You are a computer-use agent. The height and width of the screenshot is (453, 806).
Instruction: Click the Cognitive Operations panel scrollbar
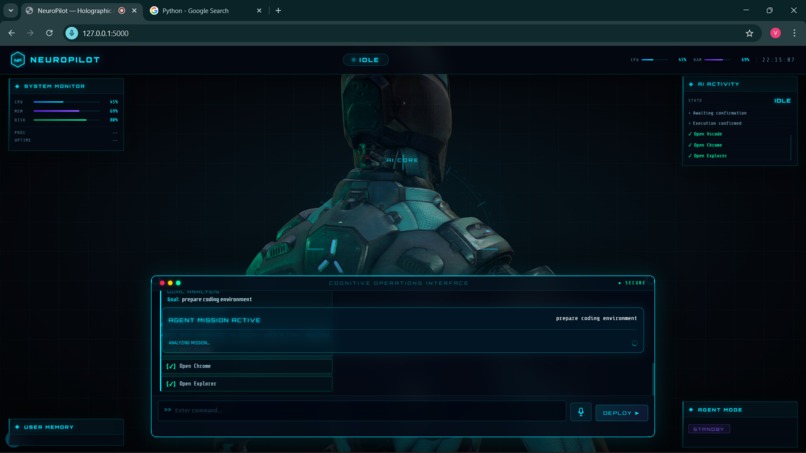[x=653, y=379]
